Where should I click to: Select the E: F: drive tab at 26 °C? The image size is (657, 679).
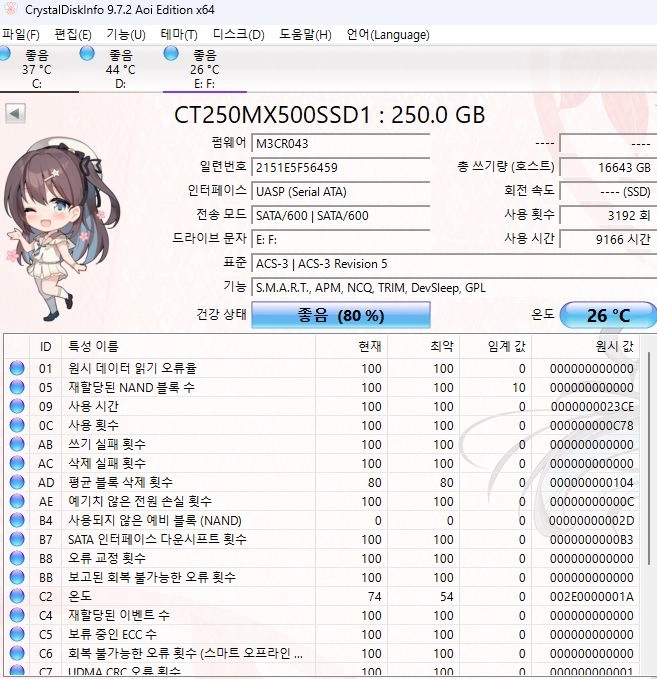(x=204, y=68)
